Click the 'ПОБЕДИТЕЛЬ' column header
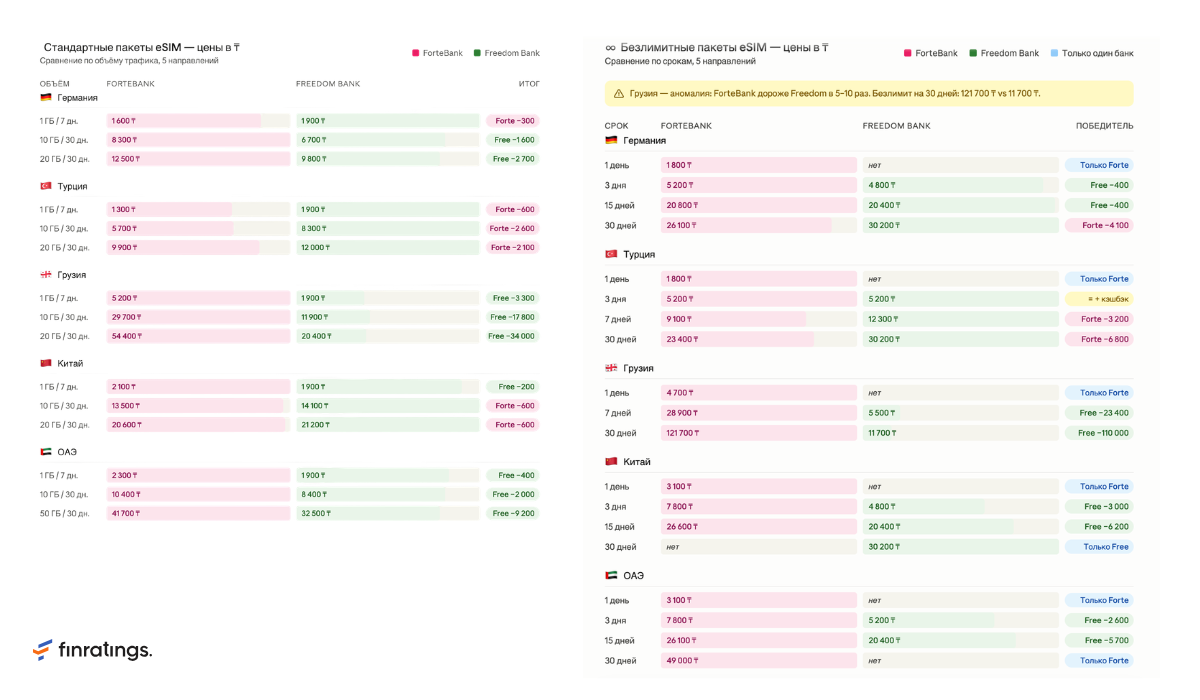 pyautogui.click(x=1104, y=126)
